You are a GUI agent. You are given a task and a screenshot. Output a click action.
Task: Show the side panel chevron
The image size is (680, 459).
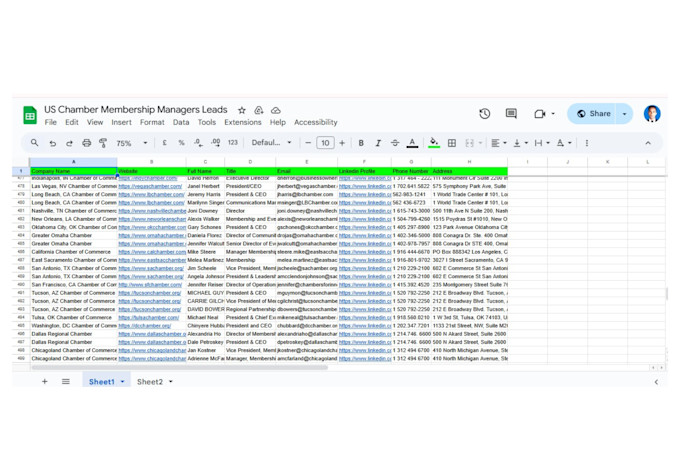[656, 382]
